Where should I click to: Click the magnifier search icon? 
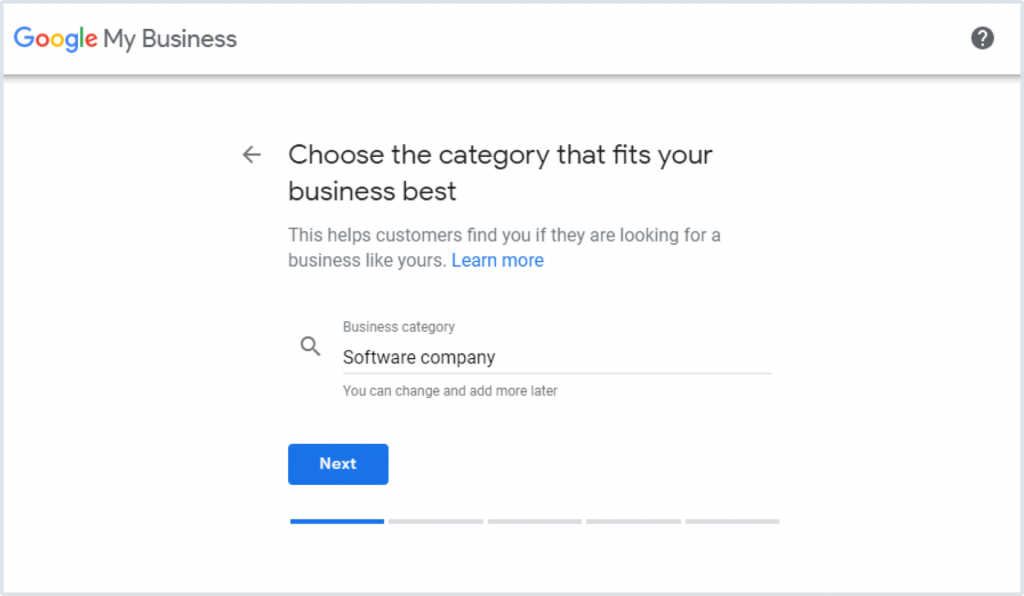311,346
